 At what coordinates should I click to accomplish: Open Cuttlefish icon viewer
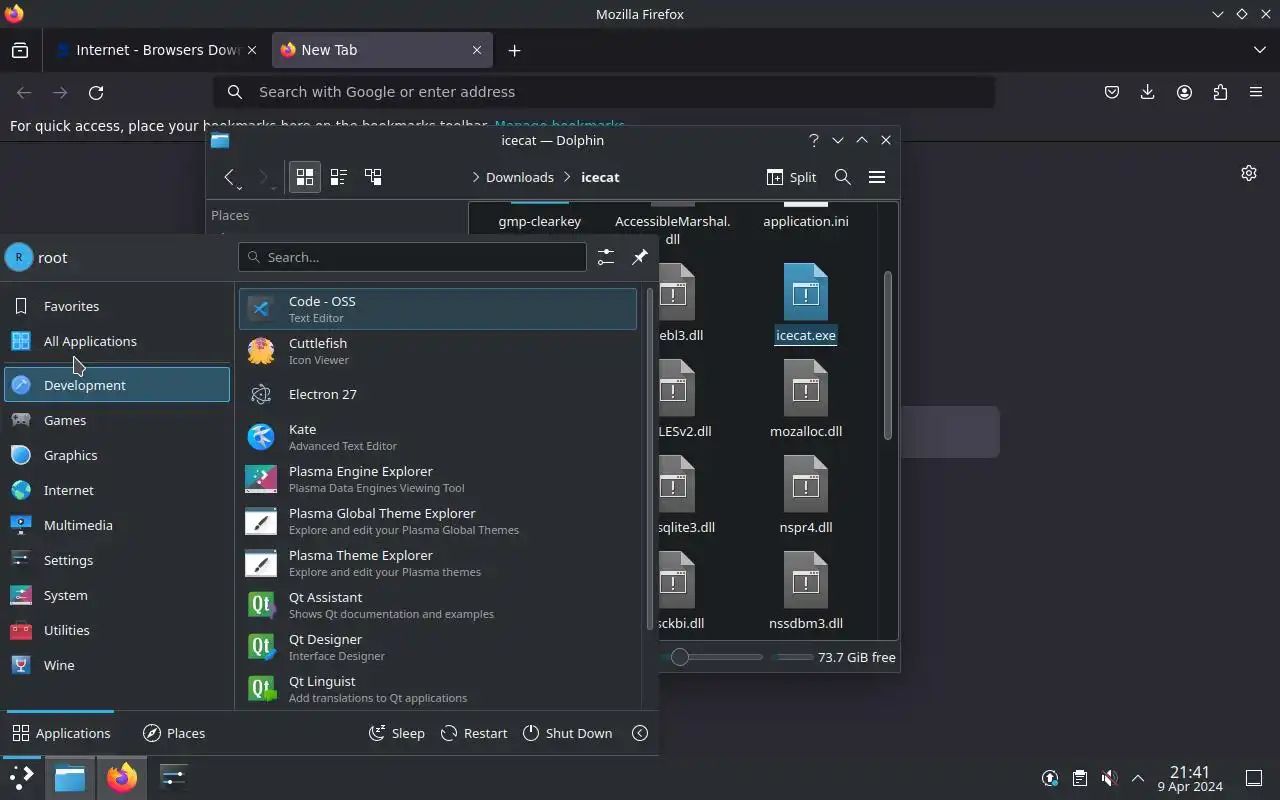[437, 351]
